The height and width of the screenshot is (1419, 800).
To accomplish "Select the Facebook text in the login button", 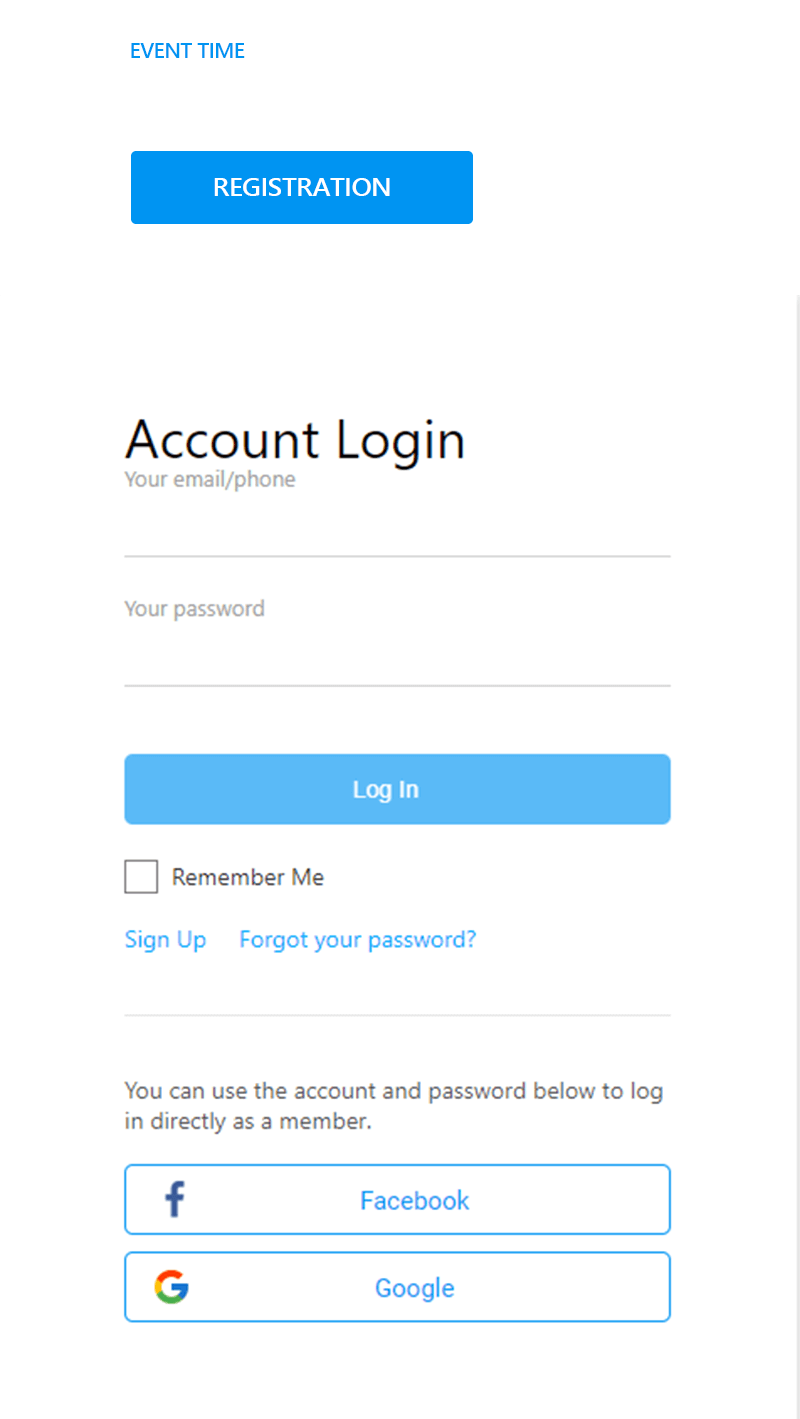I will point(414,1200).
